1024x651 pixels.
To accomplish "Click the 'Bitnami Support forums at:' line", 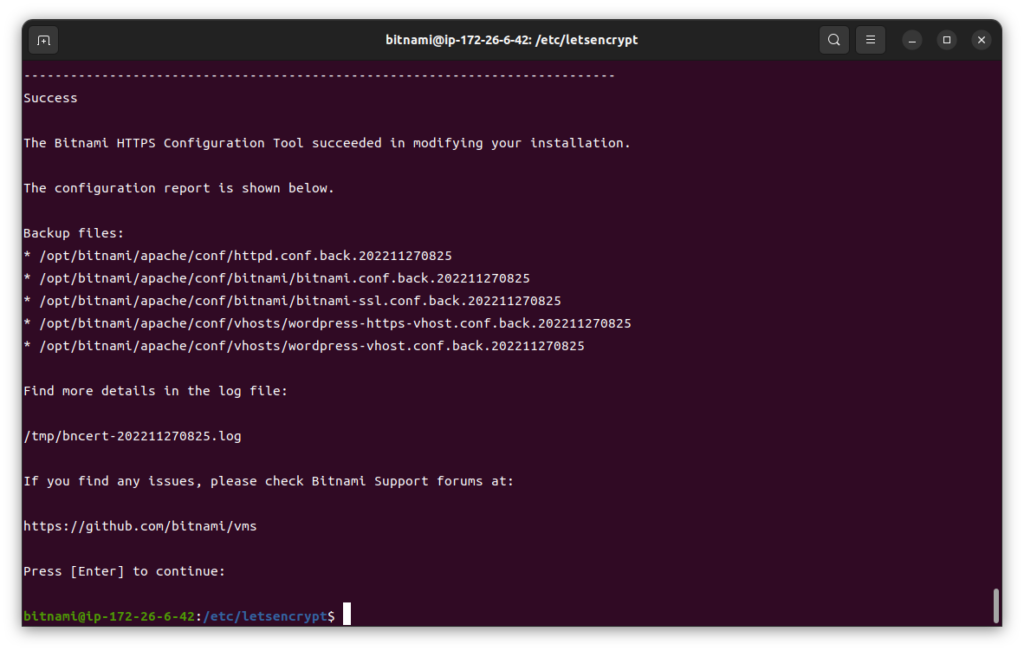I will tap(268, 481).
